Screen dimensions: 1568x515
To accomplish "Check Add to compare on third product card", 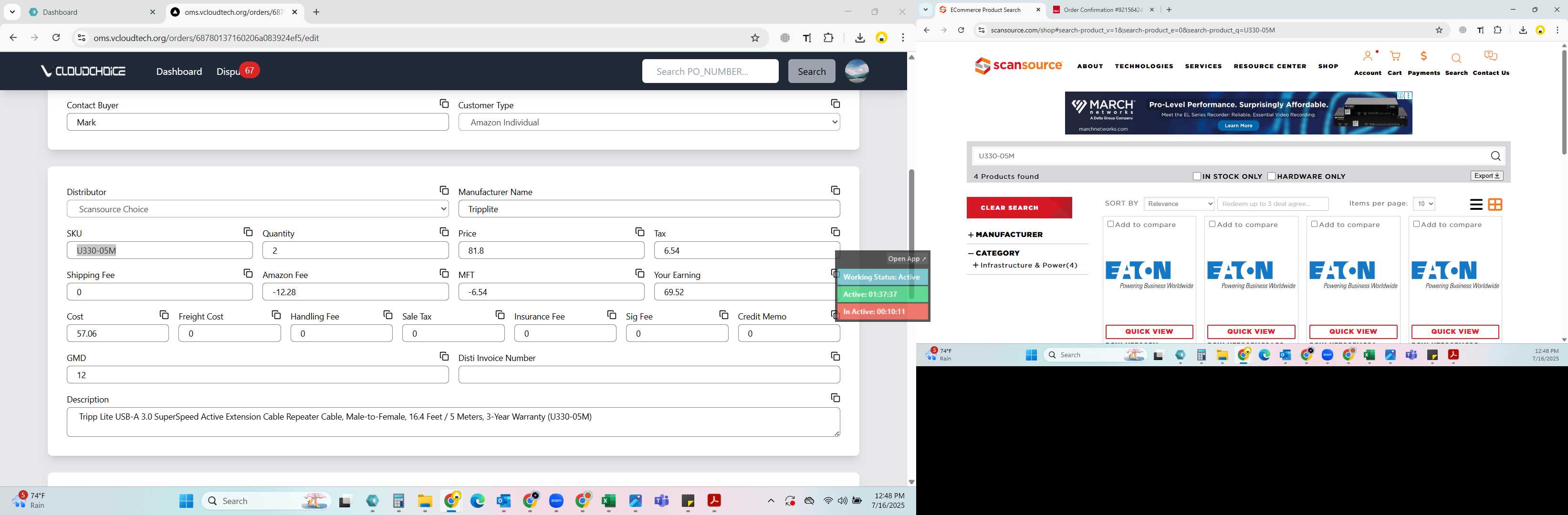I will coord(1314,225).
